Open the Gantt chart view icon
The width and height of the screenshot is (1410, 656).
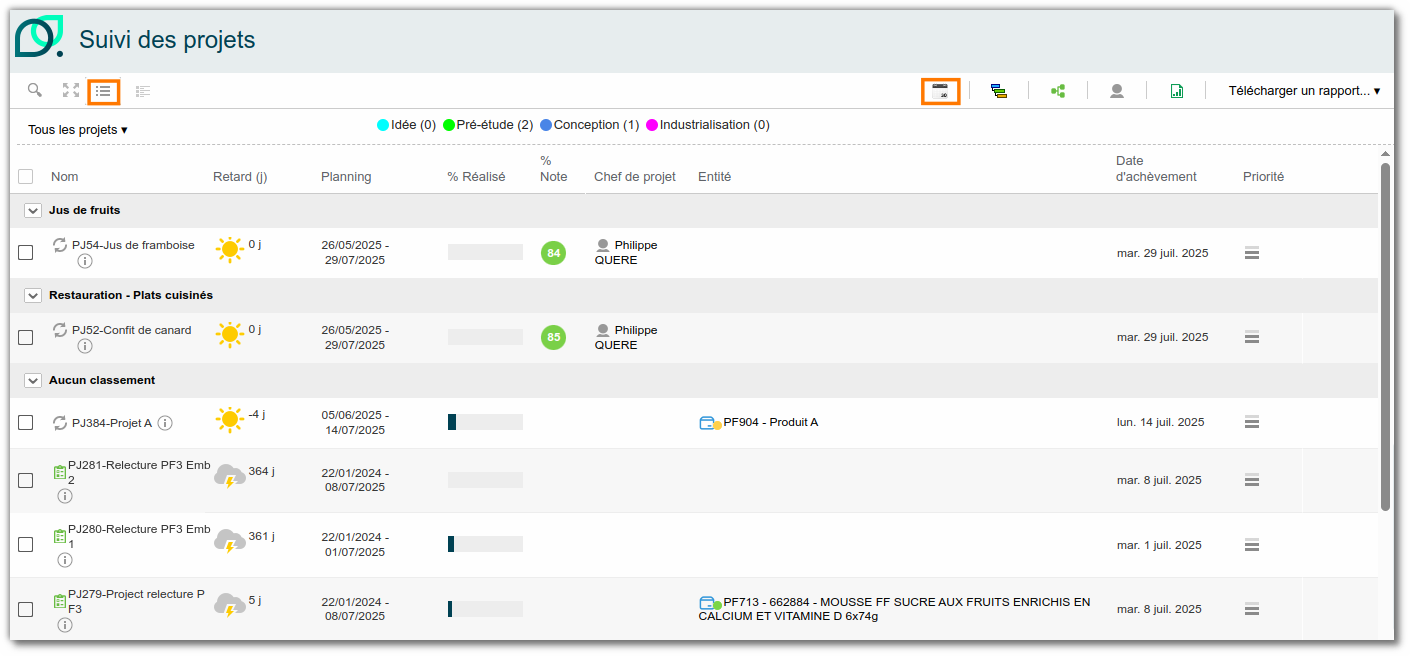pos(999,91)
